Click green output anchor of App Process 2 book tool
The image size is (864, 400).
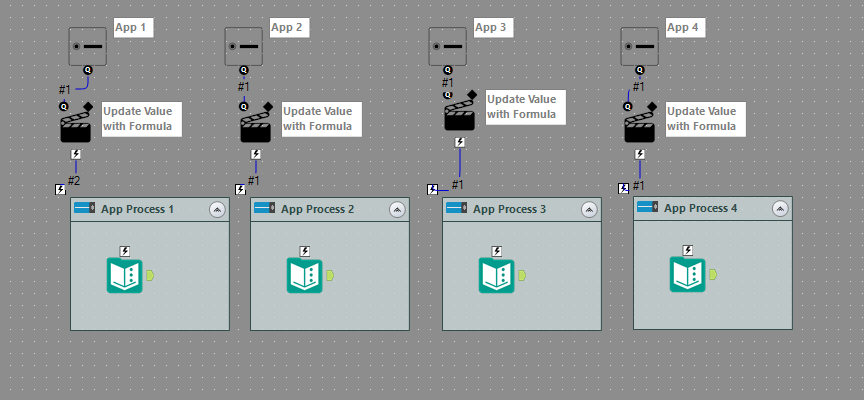pos(330,275)
